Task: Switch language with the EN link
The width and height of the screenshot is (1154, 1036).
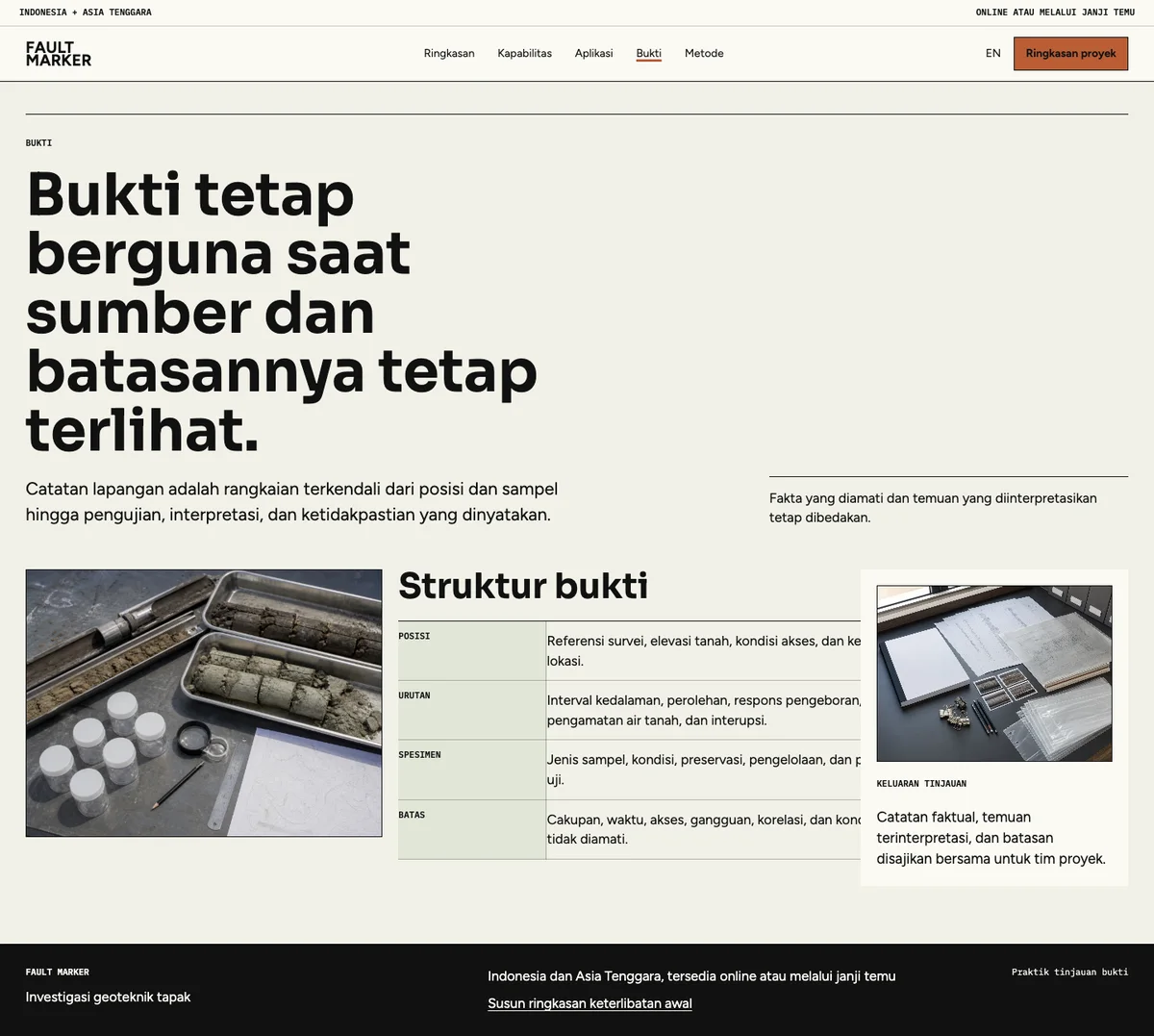Action: tap(992, 54)
